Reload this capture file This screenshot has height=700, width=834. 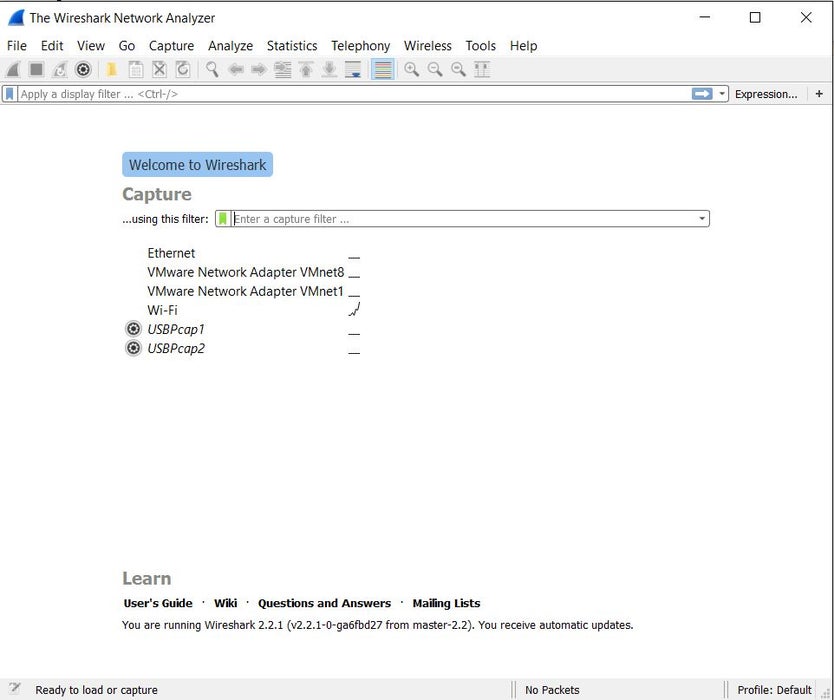coord(182,69)
